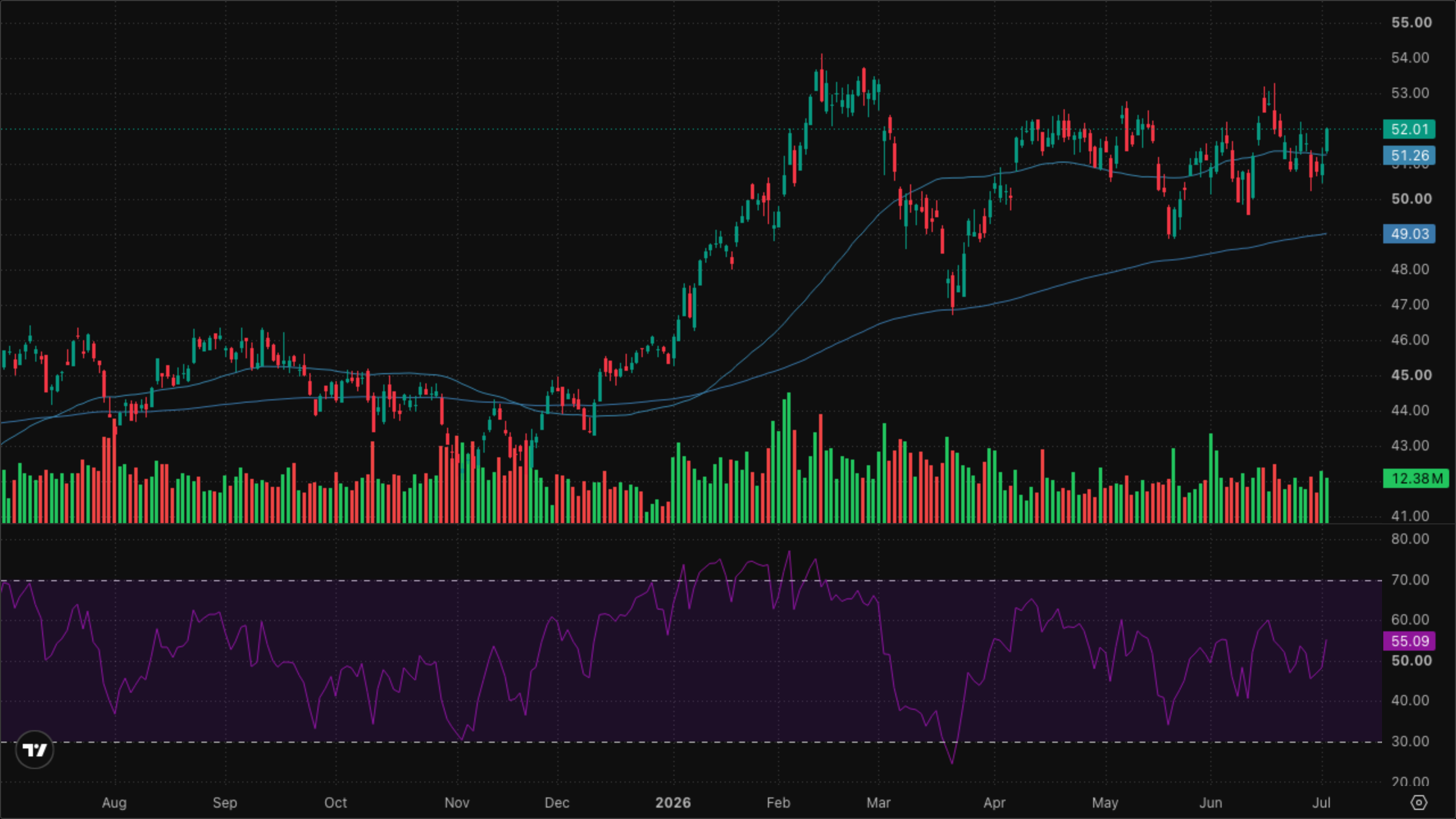Click the 55.00 price scale label
This screenshot has width=1456, height=819.
coord(1412,22)
